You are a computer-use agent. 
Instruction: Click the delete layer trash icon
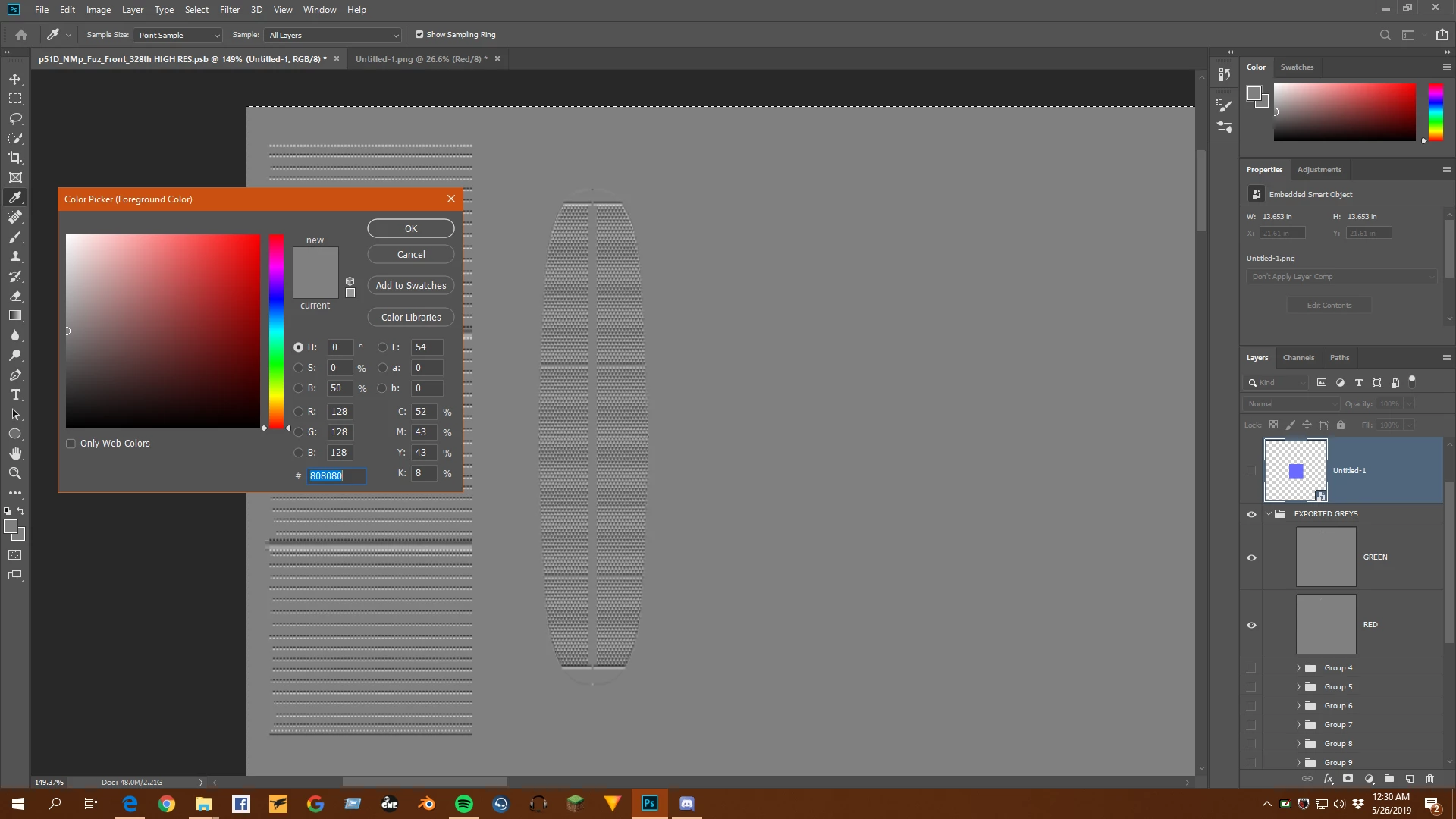click(x=1429, y=779)
